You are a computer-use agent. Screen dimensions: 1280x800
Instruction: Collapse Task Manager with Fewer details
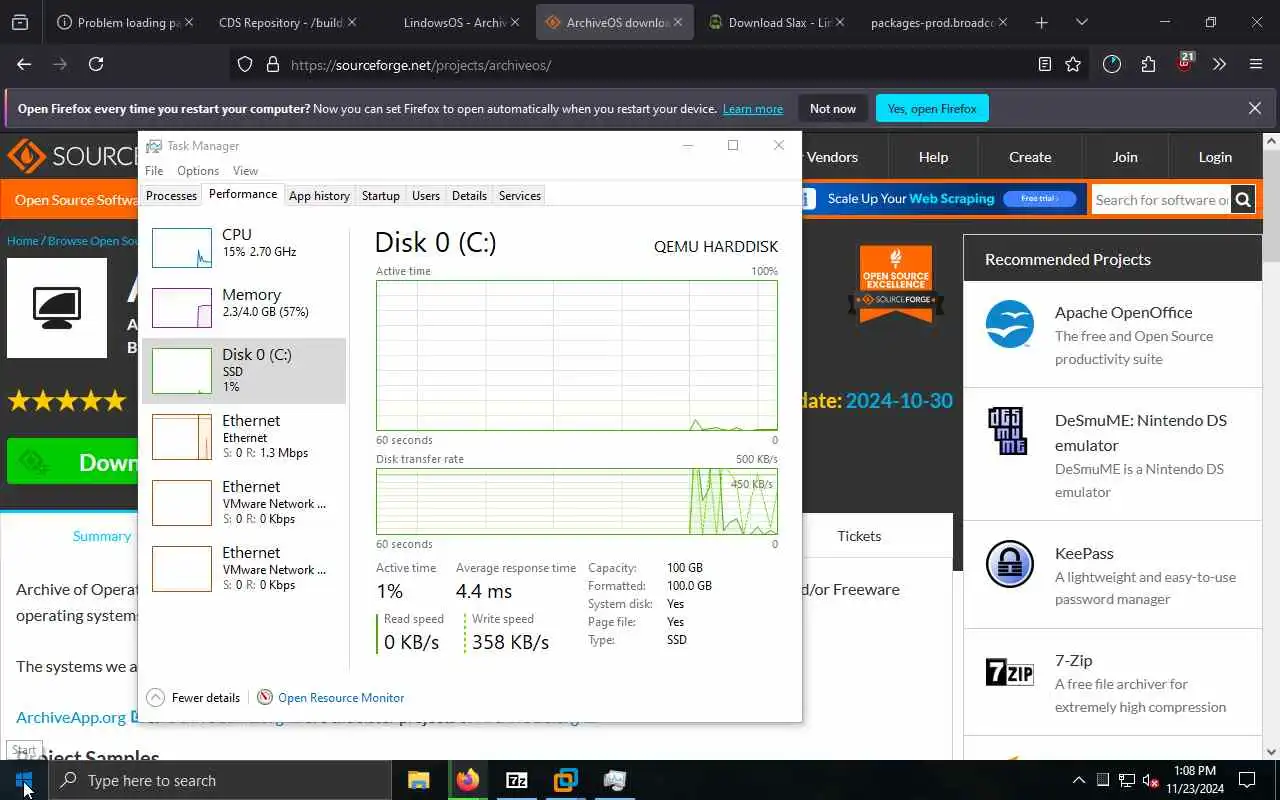pos(194,697)
